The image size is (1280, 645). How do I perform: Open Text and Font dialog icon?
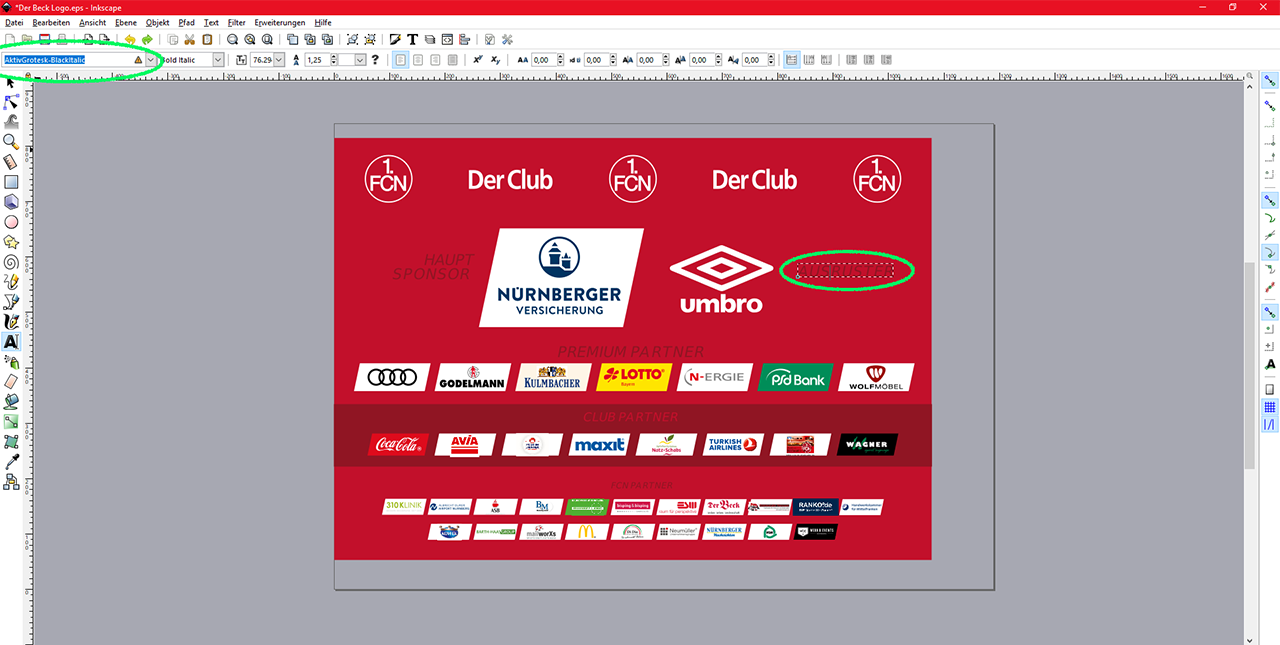(412, 40)
